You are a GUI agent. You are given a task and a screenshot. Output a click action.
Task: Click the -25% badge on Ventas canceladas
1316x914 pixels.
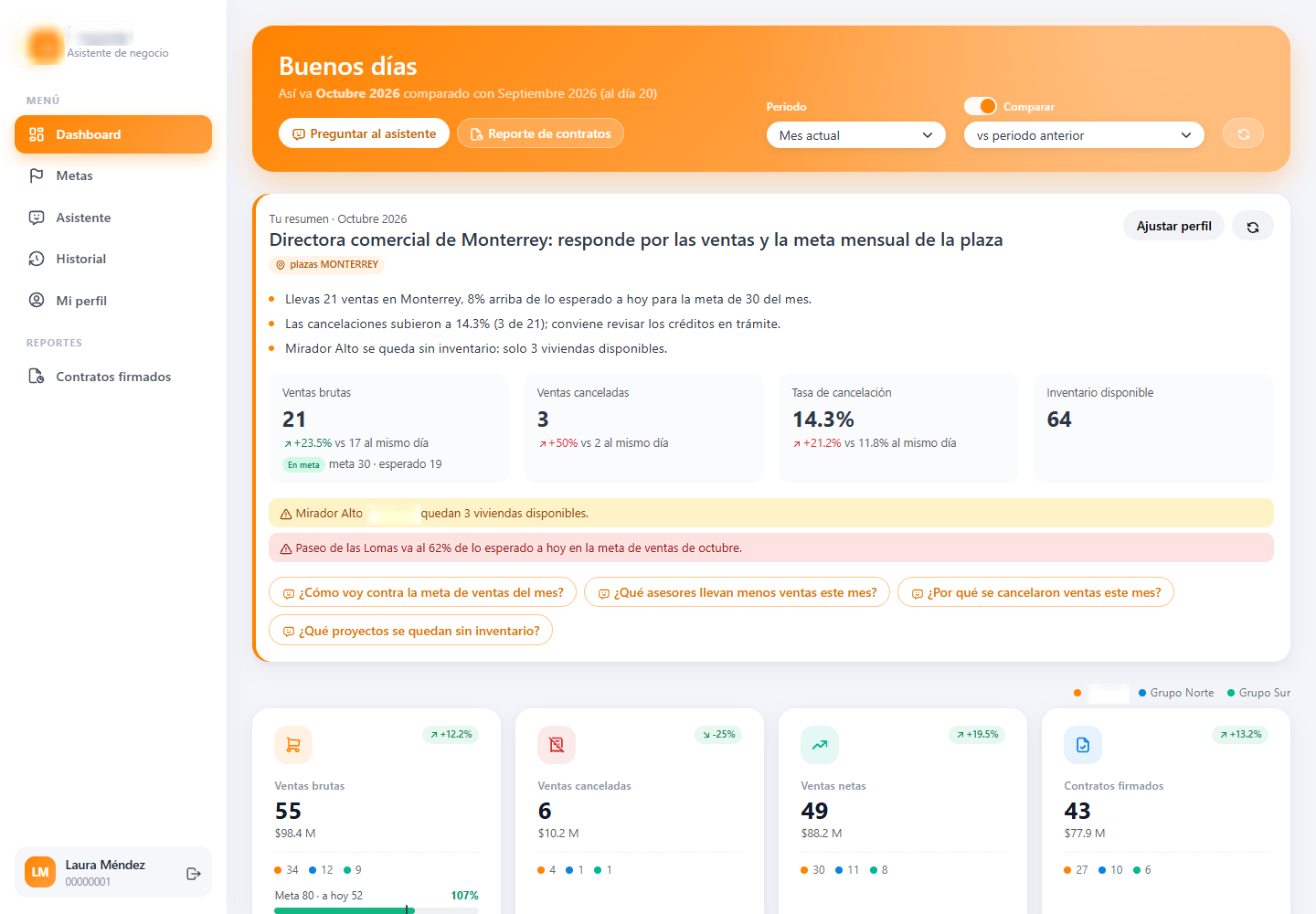click(719, 735)
